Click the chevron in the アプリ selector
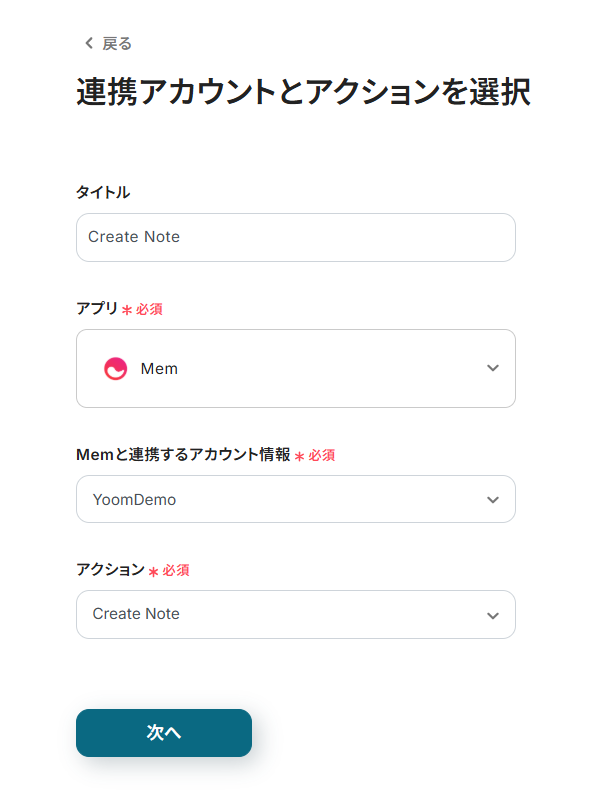 492,368
